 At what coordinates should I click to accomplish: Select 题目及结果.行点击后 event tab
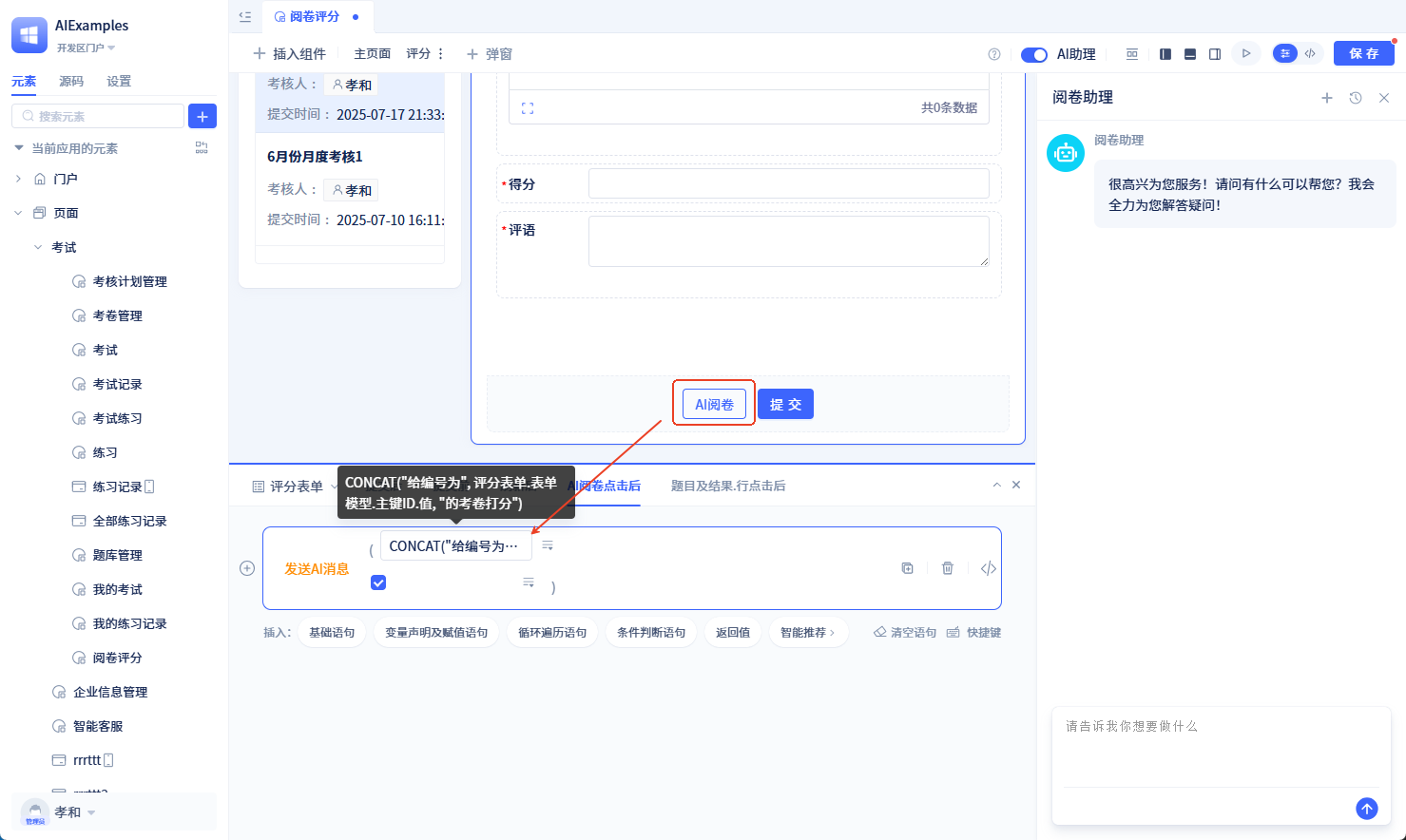[728, 486]
